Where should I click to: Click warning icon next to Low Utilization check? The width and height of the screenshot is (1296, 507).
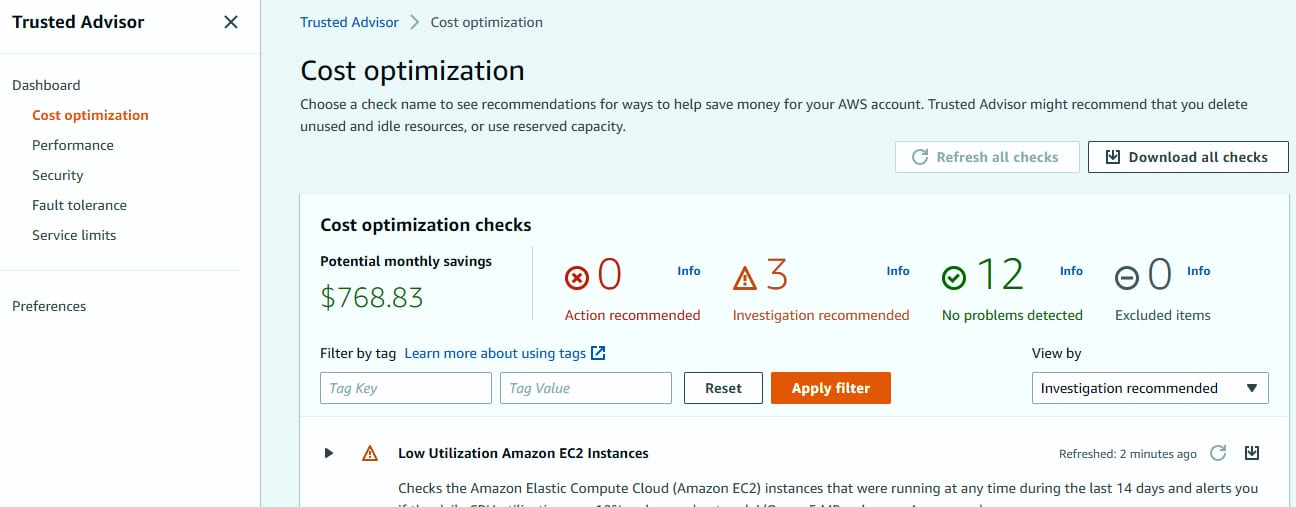point(370,453)
